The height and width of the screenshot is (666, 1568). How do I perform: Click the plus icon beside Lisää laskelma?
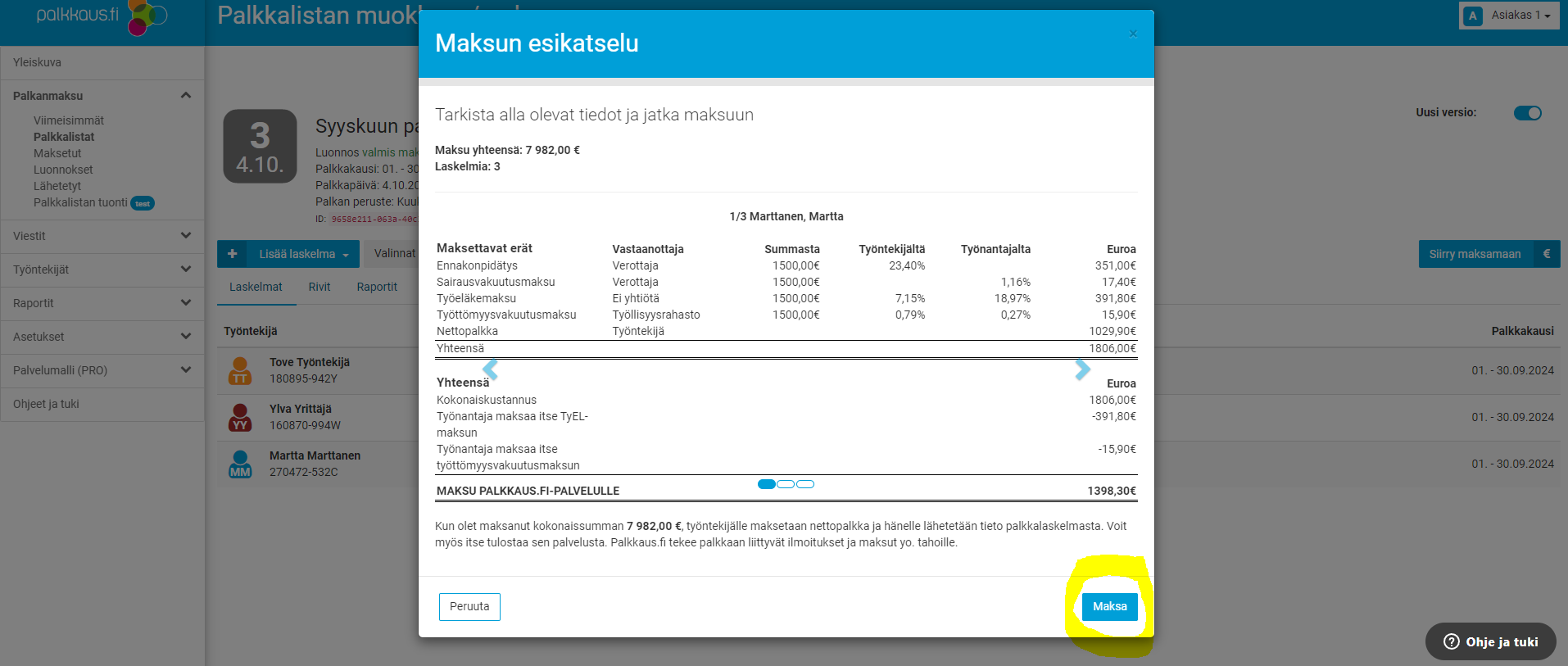(x=233, y=254)
